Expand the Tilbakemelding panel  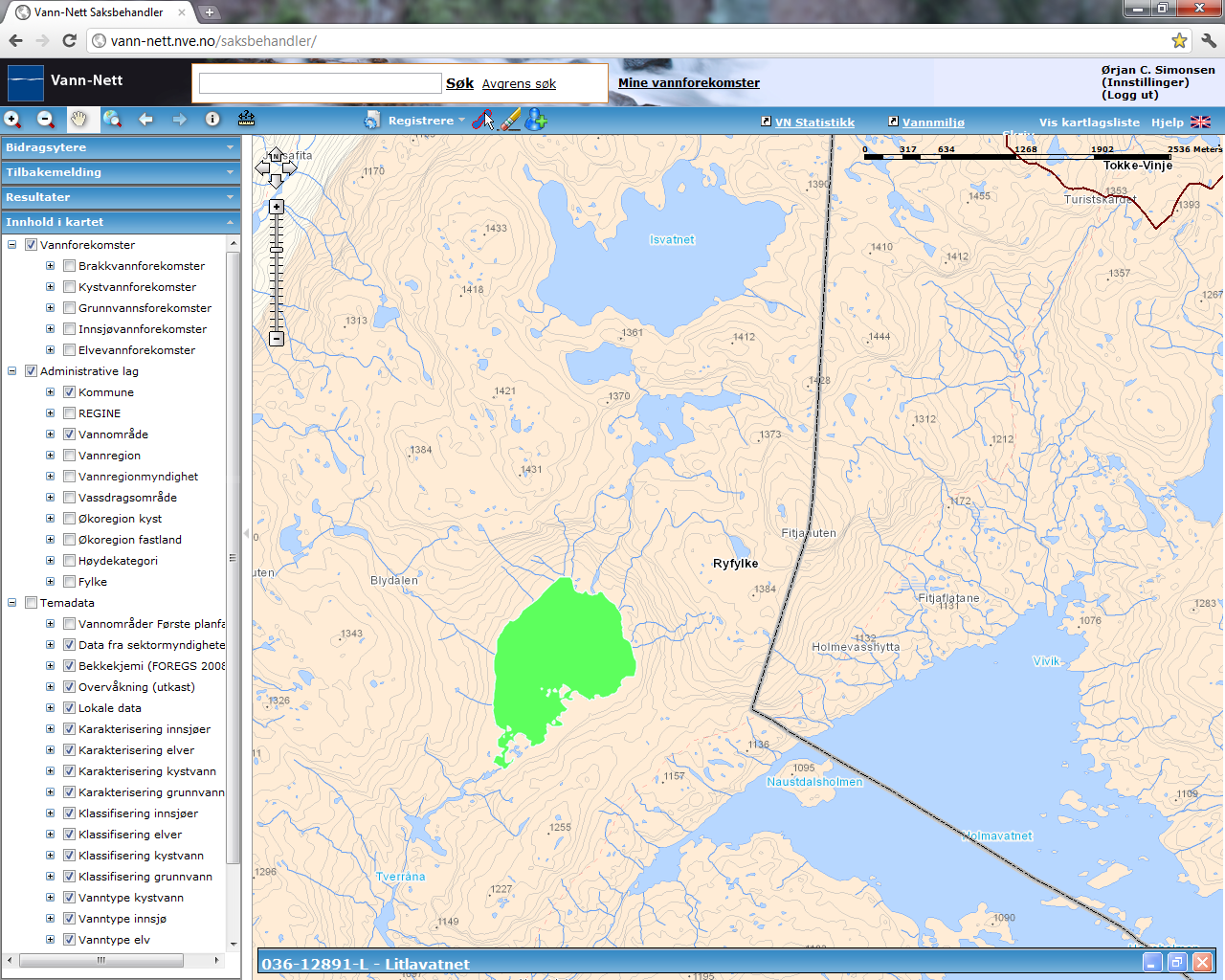point(120,172)
